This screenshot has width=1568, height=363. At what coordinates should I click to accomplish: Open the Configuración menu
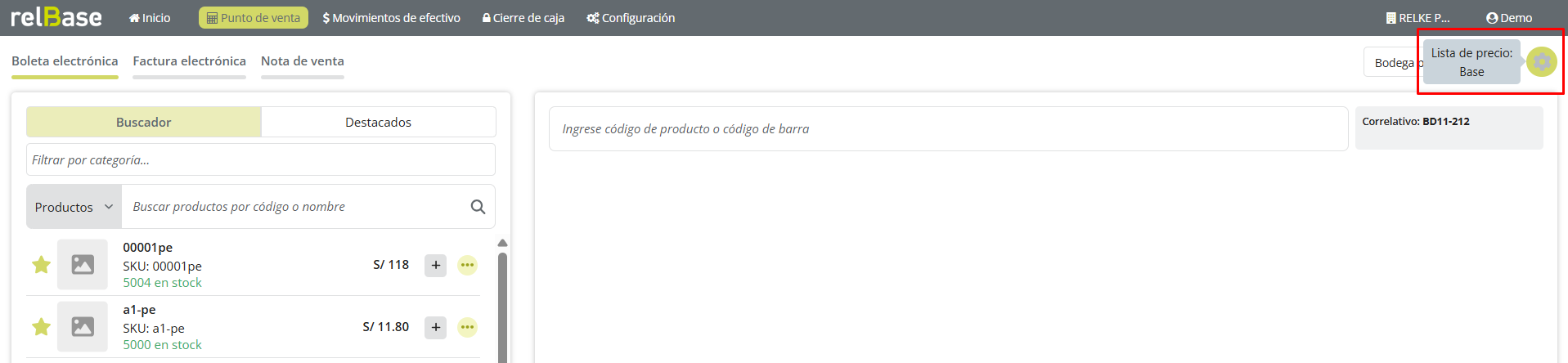click(631, 18)
